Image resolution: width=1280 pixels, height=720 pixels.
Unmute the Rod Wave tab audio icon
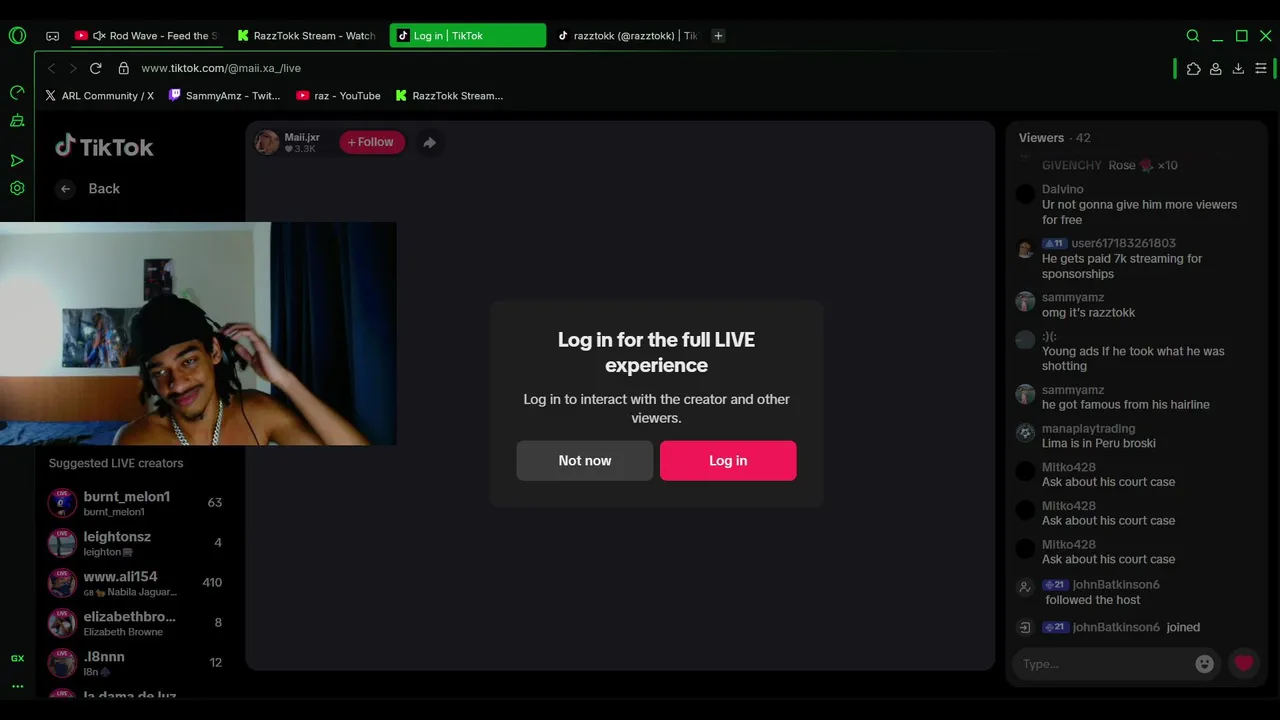click(x=99, y=36)
